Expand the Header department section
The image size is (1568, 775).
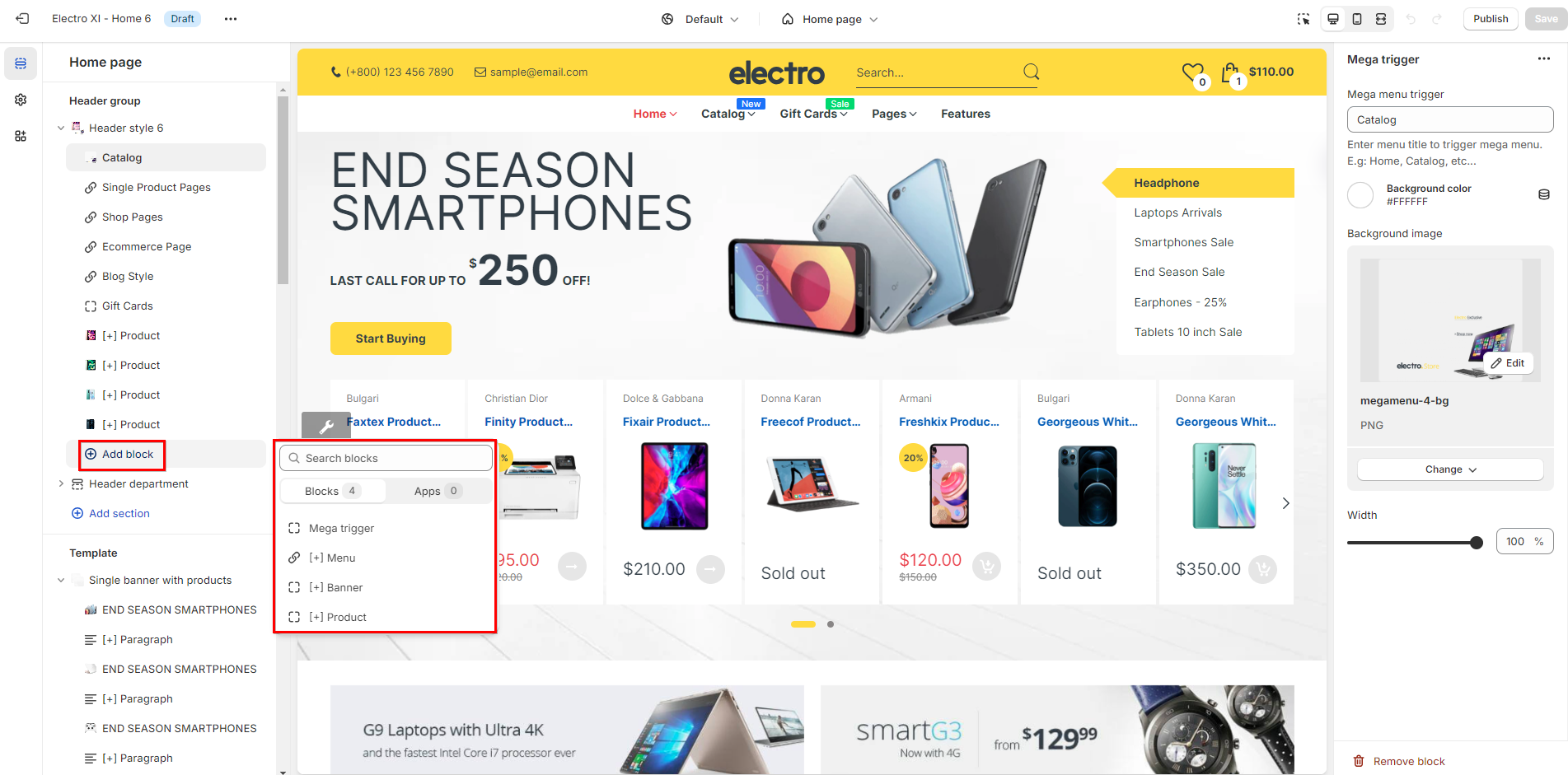(61, 483)
